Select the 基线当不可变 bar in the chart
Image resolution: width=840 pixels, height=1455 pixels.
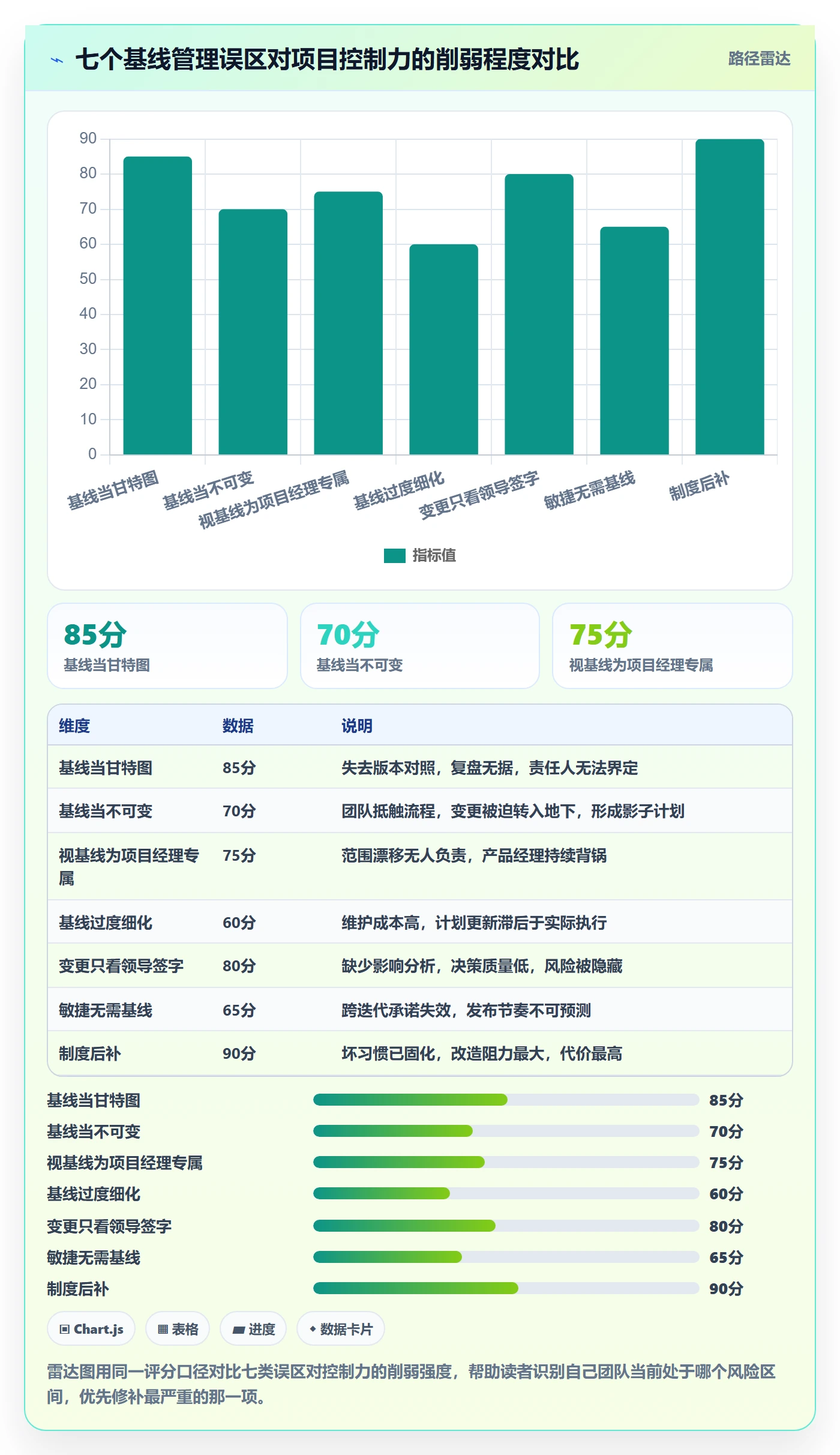(x=253, y=332)
